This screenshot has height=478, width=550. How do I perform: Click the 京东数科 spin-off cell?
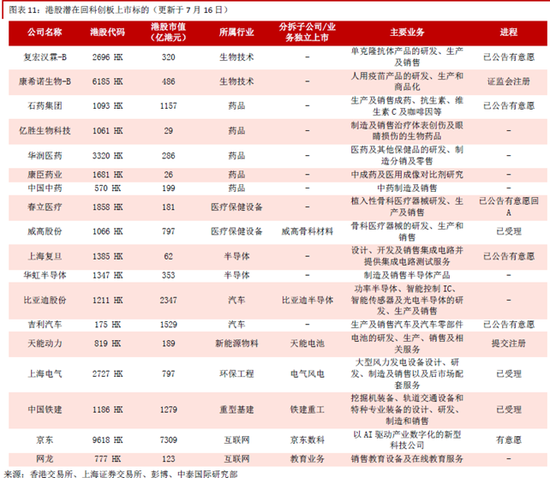[x=307, y=440]
